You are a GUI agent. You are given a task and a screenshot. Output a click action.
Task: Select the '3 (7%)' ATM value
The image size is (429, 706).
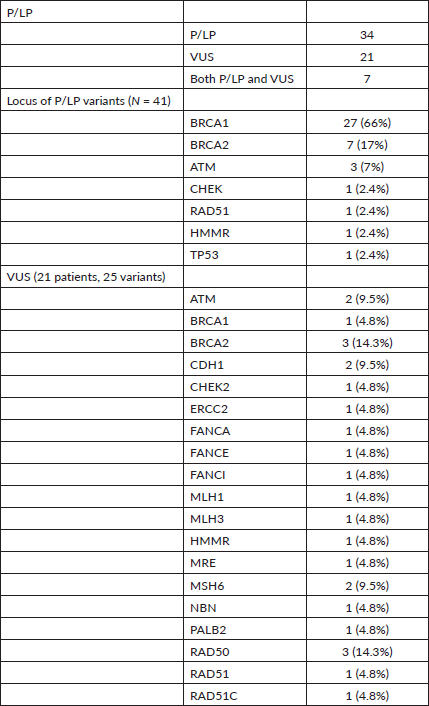[x=367, y=167]
